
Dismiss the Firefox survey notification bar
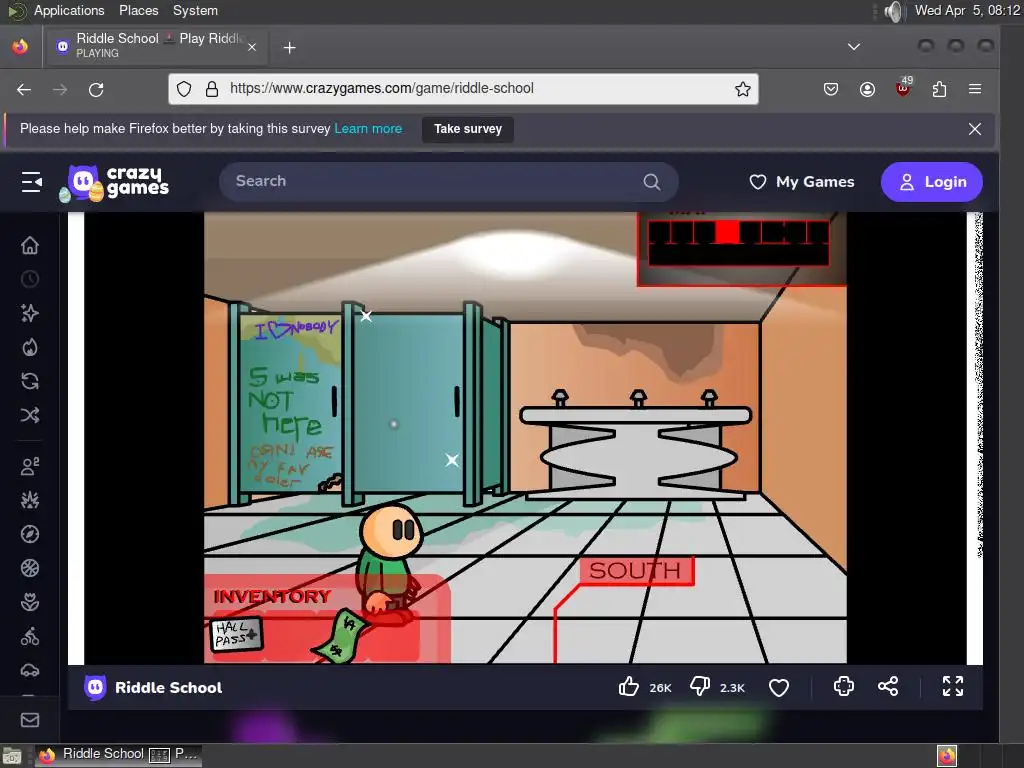pyautogui.click(x=974, y=129)
